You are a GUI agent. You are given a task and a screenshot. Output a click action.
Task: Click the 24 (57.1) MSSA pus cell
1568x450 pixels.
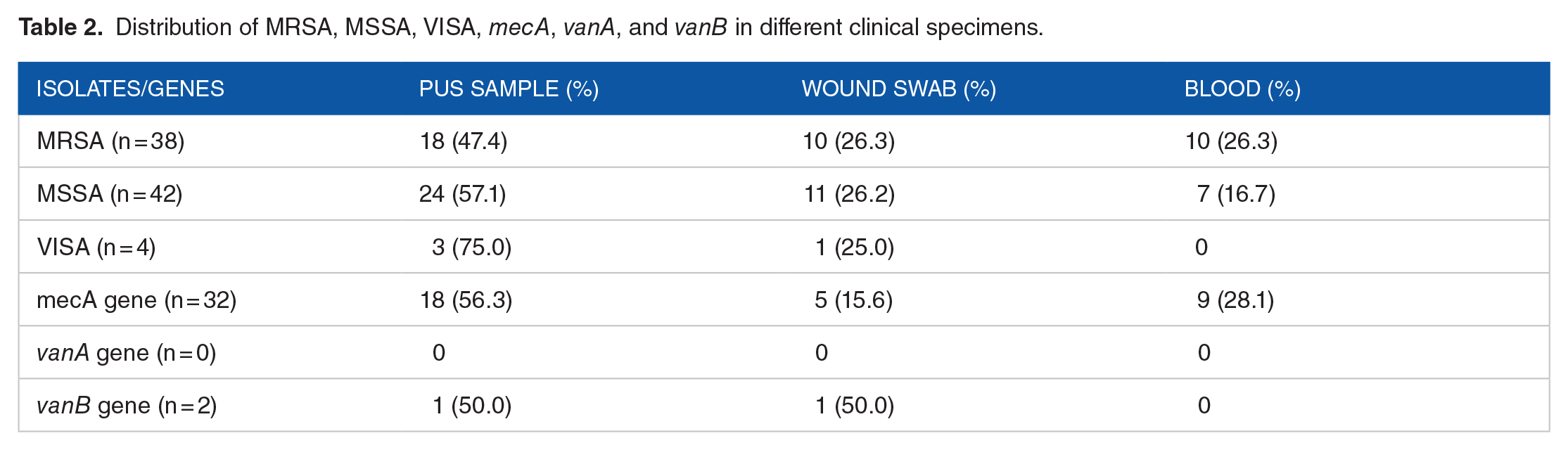coord(463,194)
